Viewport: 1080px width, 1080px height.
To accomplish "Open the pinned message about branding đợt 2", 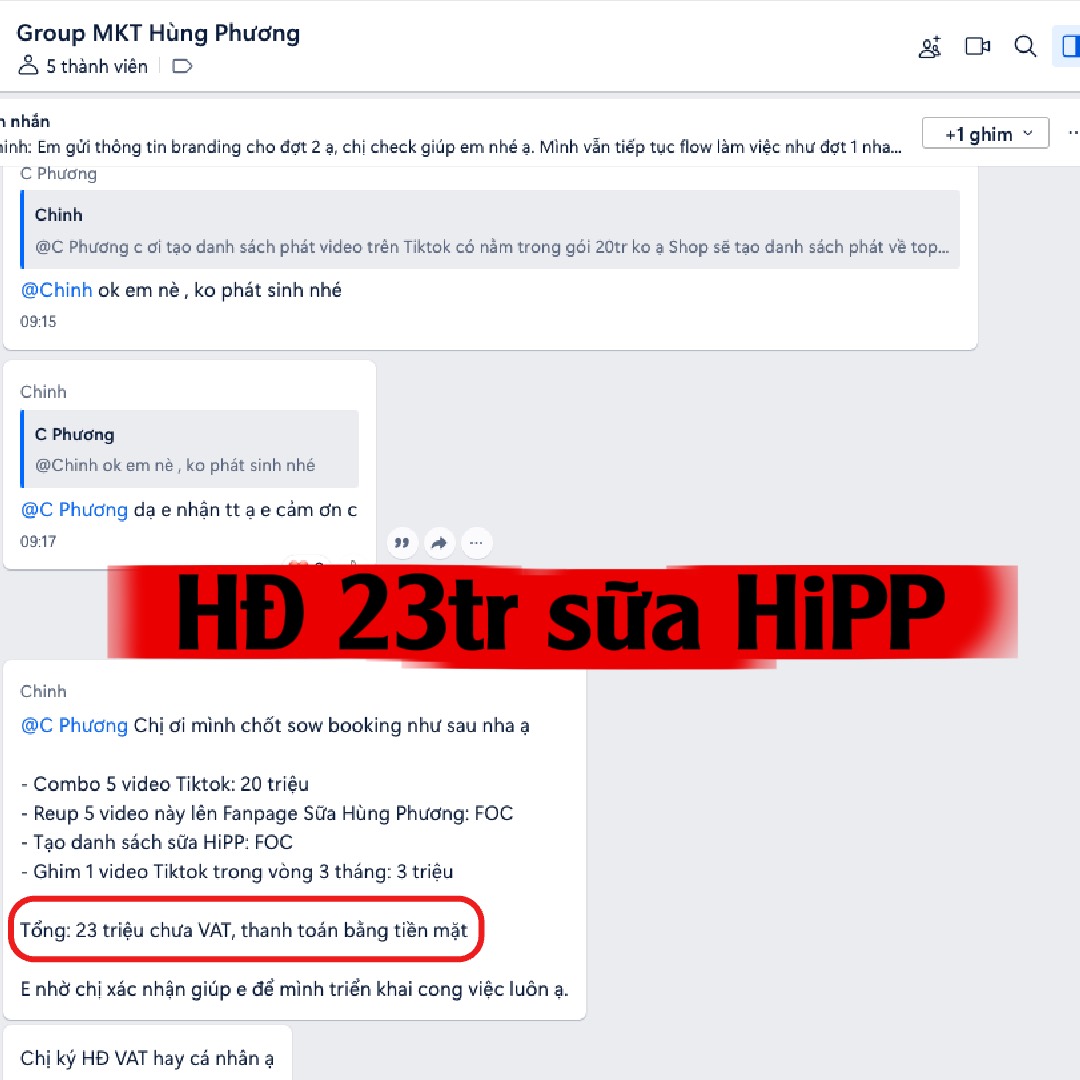I will pyautogui.click(x=451, y=147).
